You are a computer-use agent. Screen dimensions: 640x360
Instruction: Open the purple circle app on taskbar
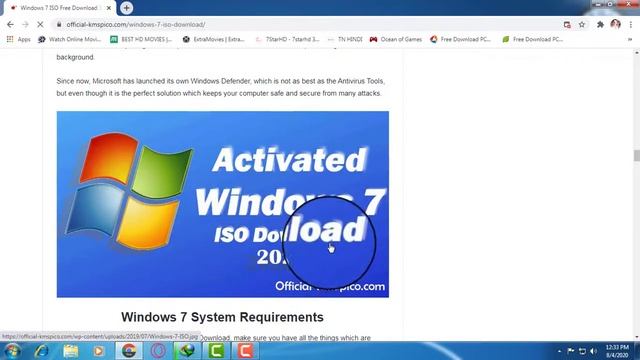point(158,351)
